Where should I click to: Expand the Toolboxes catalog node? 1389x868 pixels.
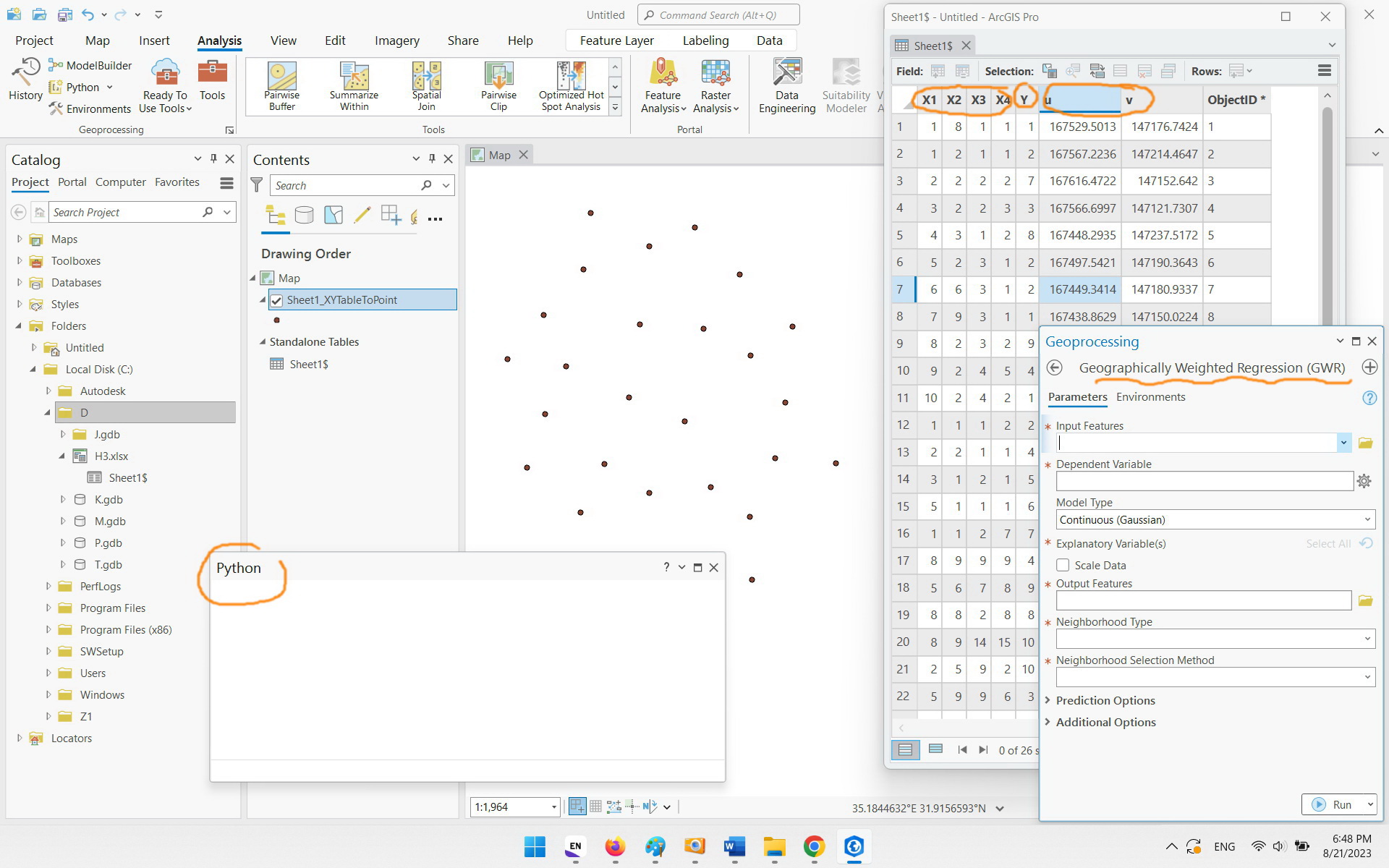(x=20, y=260)
